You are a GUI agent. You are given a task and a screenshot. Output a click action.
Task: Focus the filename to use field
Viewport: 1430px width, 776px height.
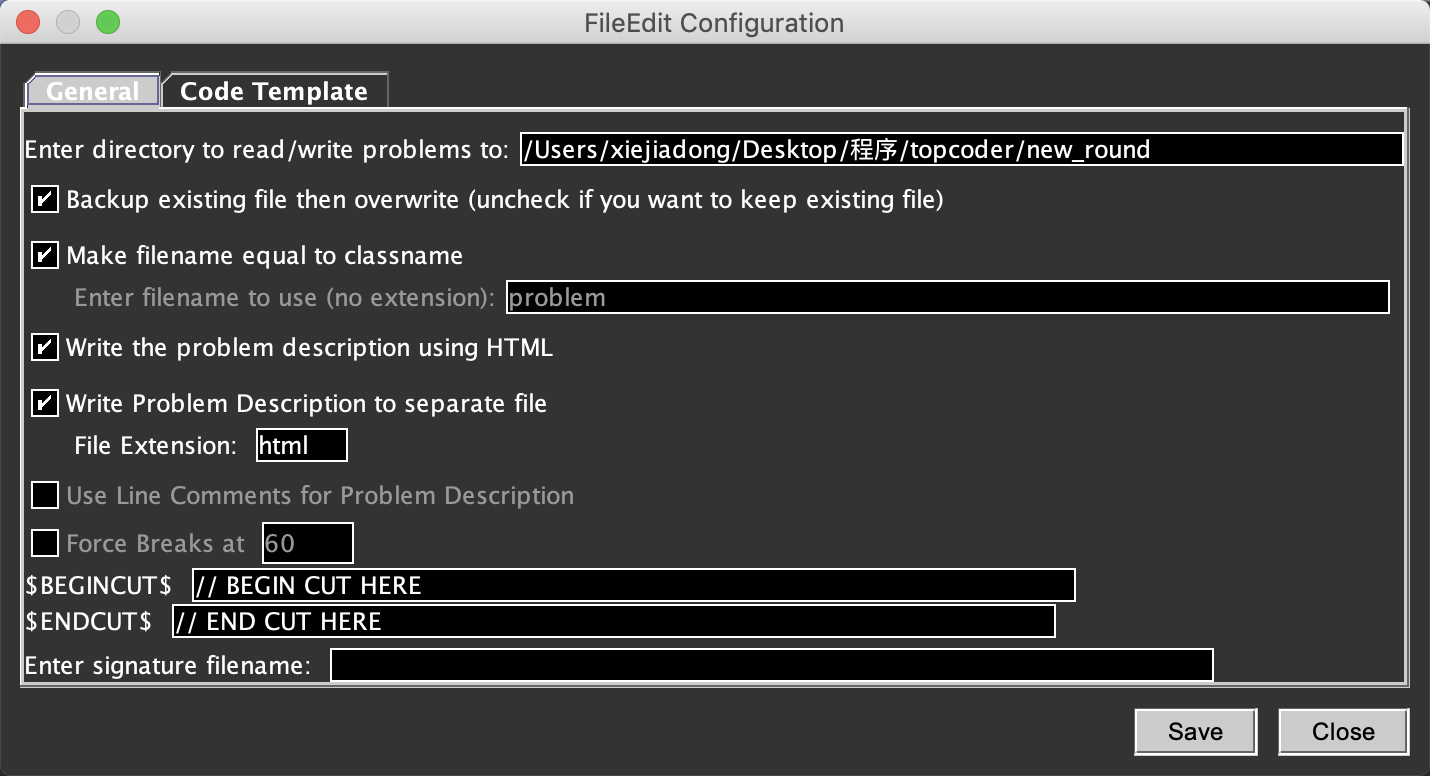click(x=947, y=297)
